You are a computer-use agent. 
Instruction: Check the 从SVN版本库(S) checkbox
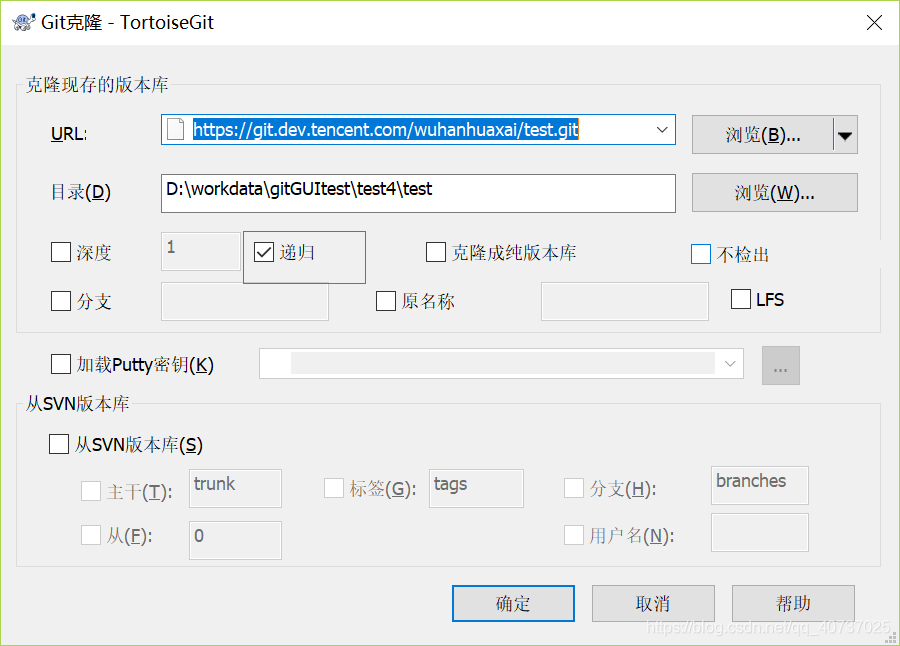(x=59, y=444)
